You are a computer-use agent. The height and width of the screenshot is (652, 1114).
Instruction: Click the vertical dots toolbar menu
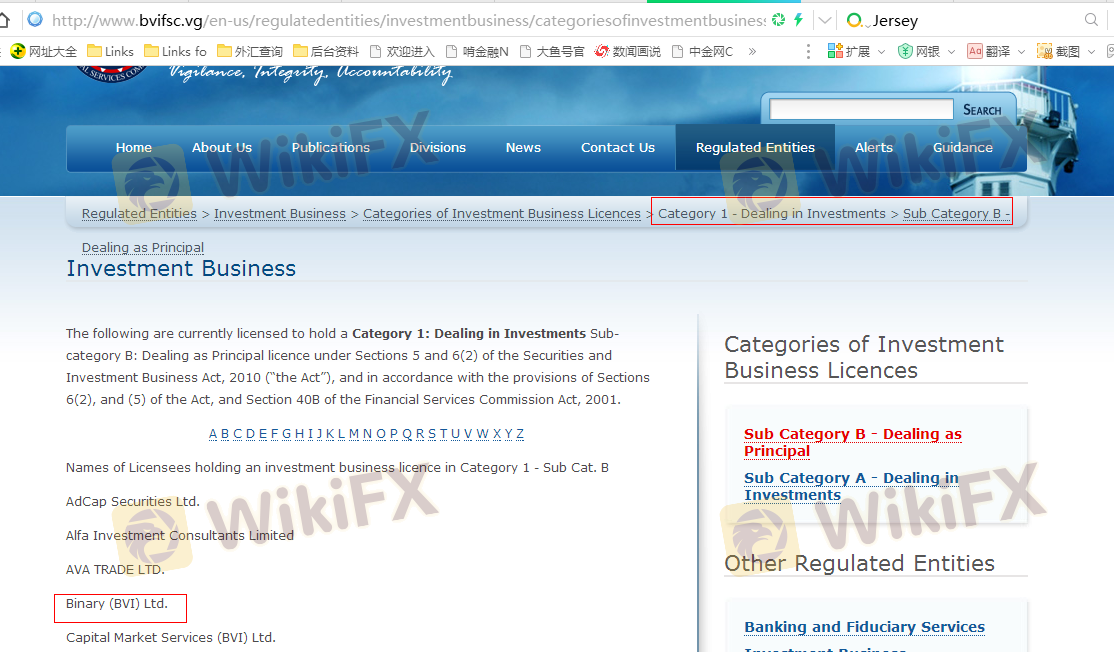click(808, 51)
